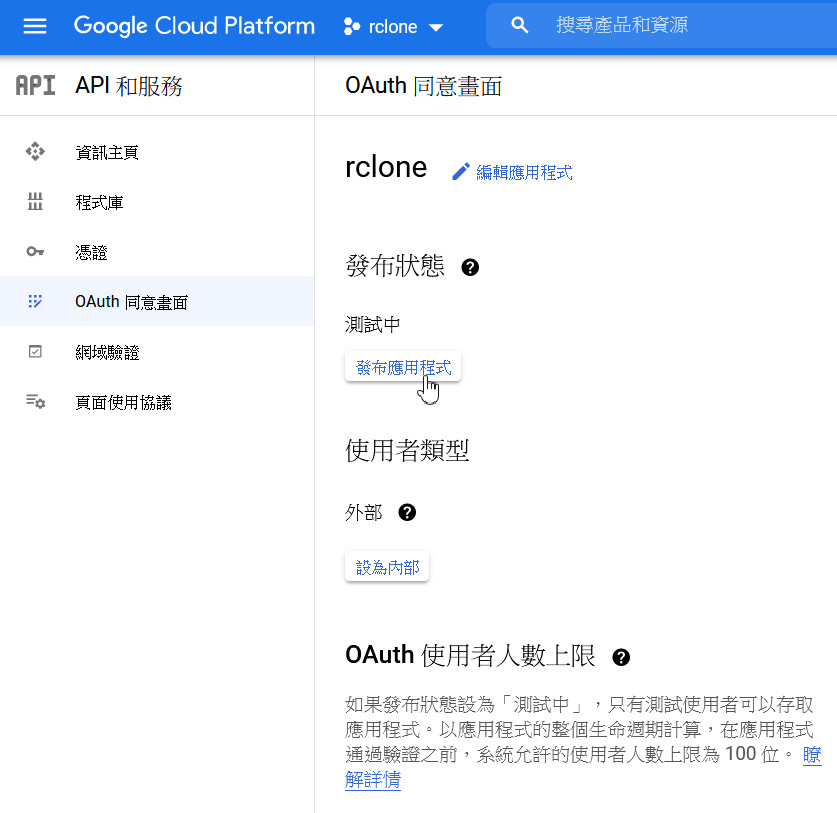837x813 pixels.
Task: Click the 發布狀態 section heading
Action: click(395, 266)
